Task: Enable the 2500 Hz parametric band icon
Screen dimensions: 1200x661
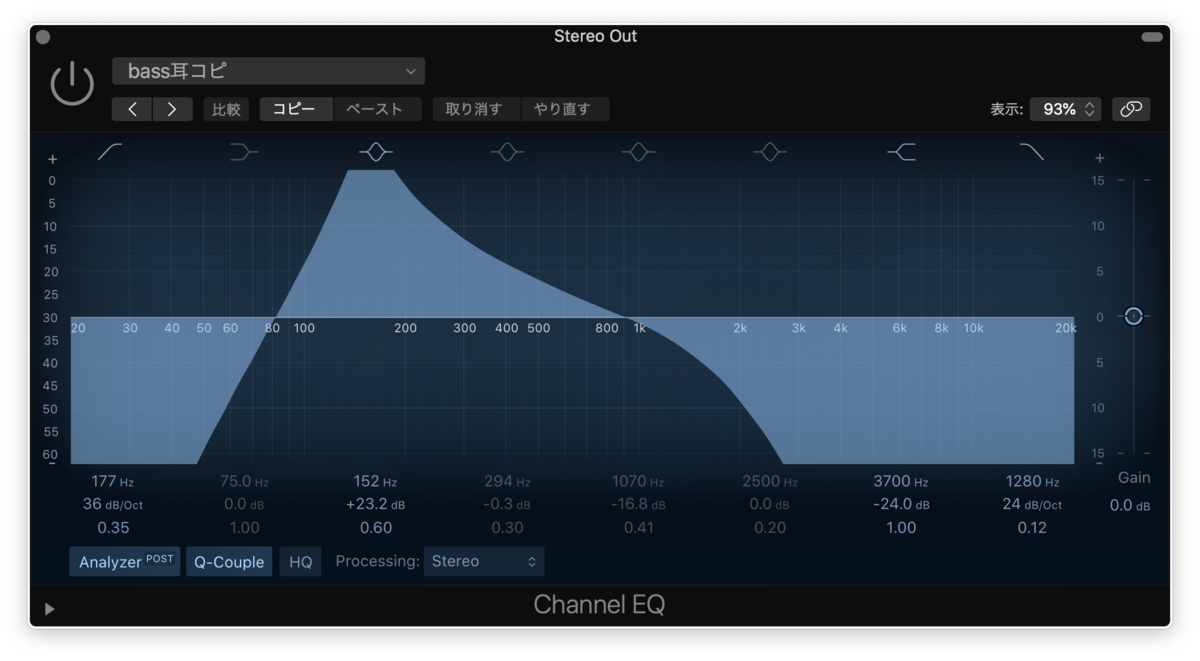Action: click(x=769, y=152)
